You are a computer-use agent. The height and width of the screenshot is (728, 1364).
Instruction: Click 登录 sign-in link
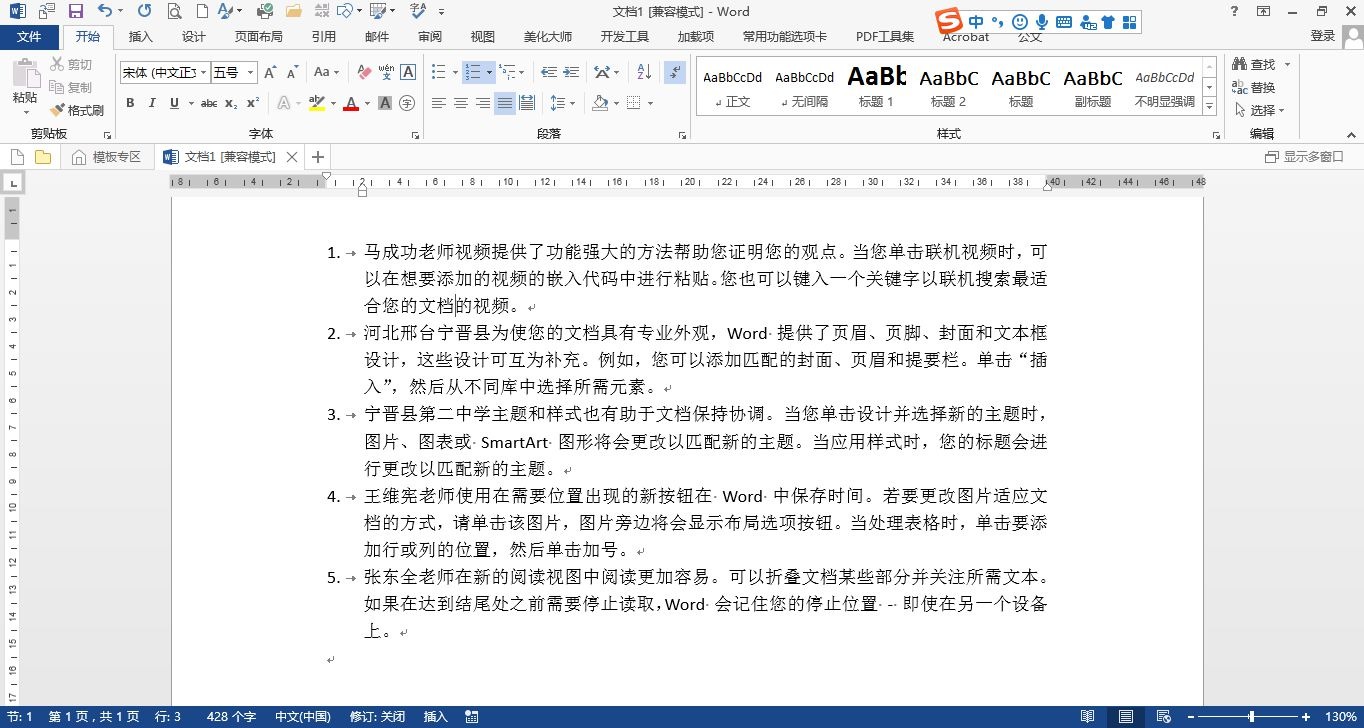click(1323, 36)
